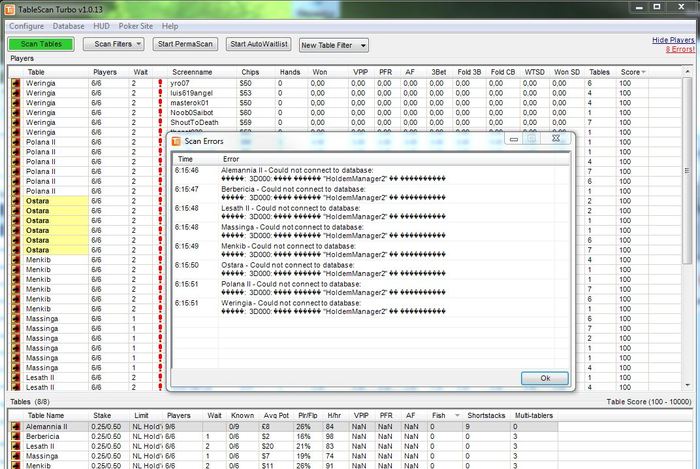Screen dimensions: 700x469
Task: Click the icon of the first Weringia row
Action: pos(15,84)
